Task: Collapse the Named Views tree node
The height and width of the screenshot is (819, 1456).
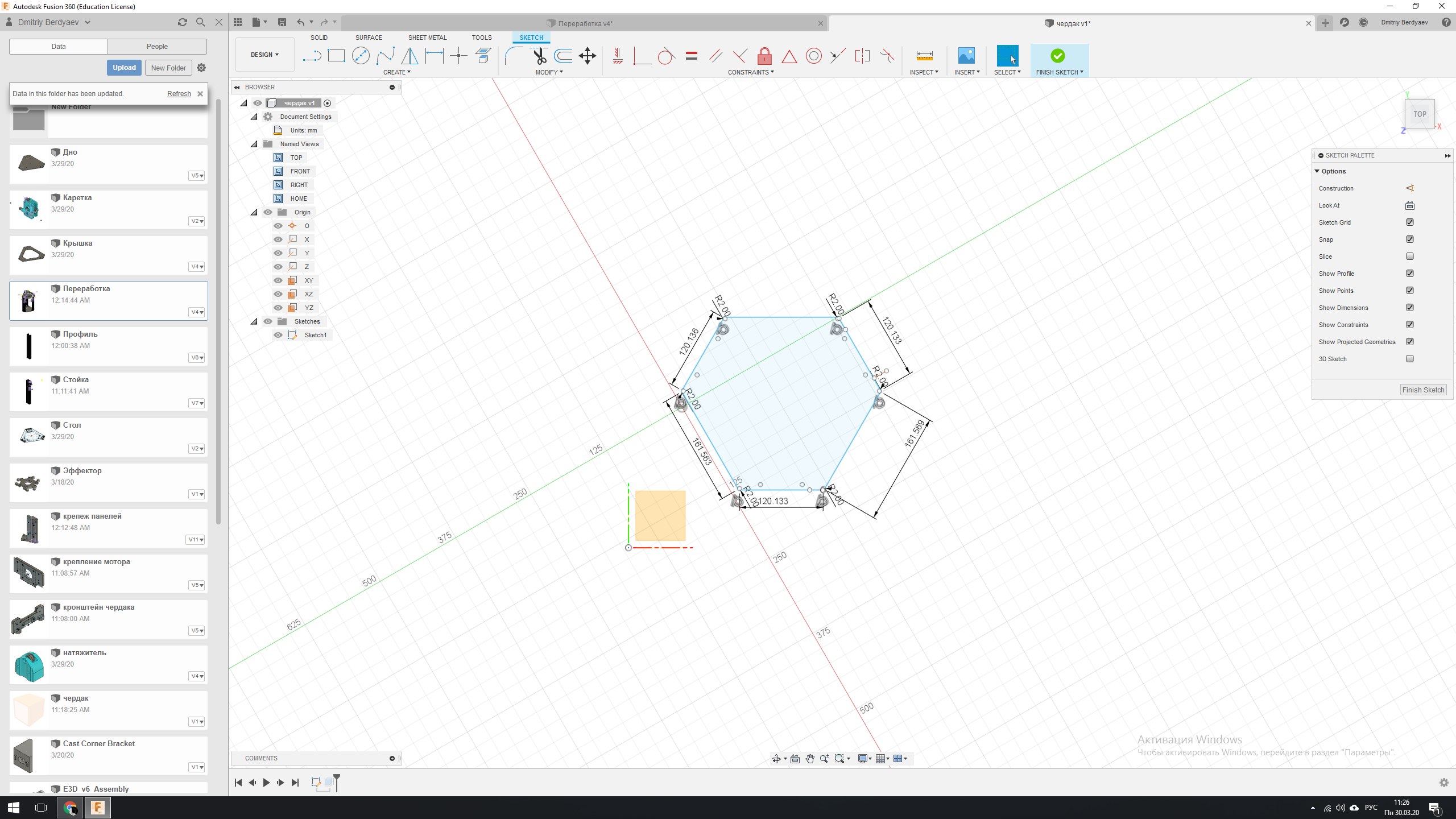Action: coord(254,144)
